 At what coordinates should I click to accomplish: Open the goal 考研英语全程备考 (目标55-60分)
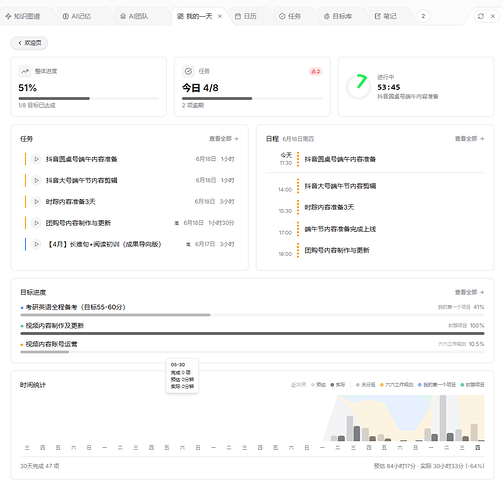click(x=75, y=307)
